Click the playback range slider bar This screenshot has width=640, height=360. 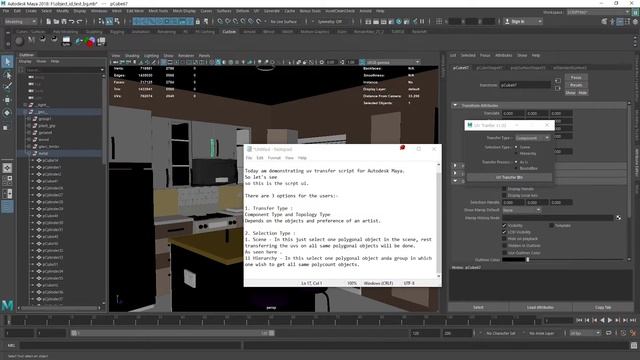coord(173,333)
